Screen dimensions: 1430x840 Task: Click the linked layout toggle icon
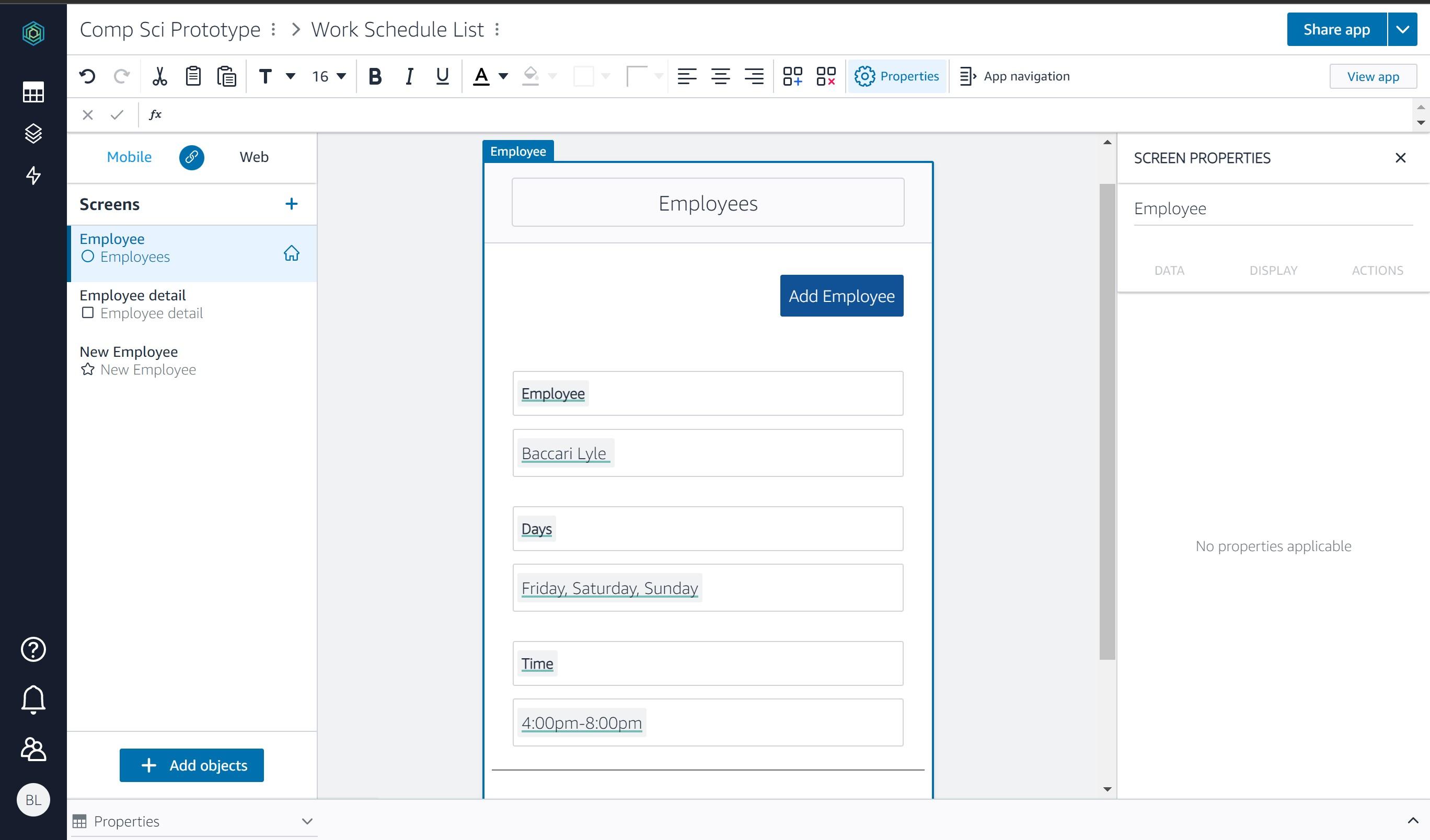tap(192, 157)
